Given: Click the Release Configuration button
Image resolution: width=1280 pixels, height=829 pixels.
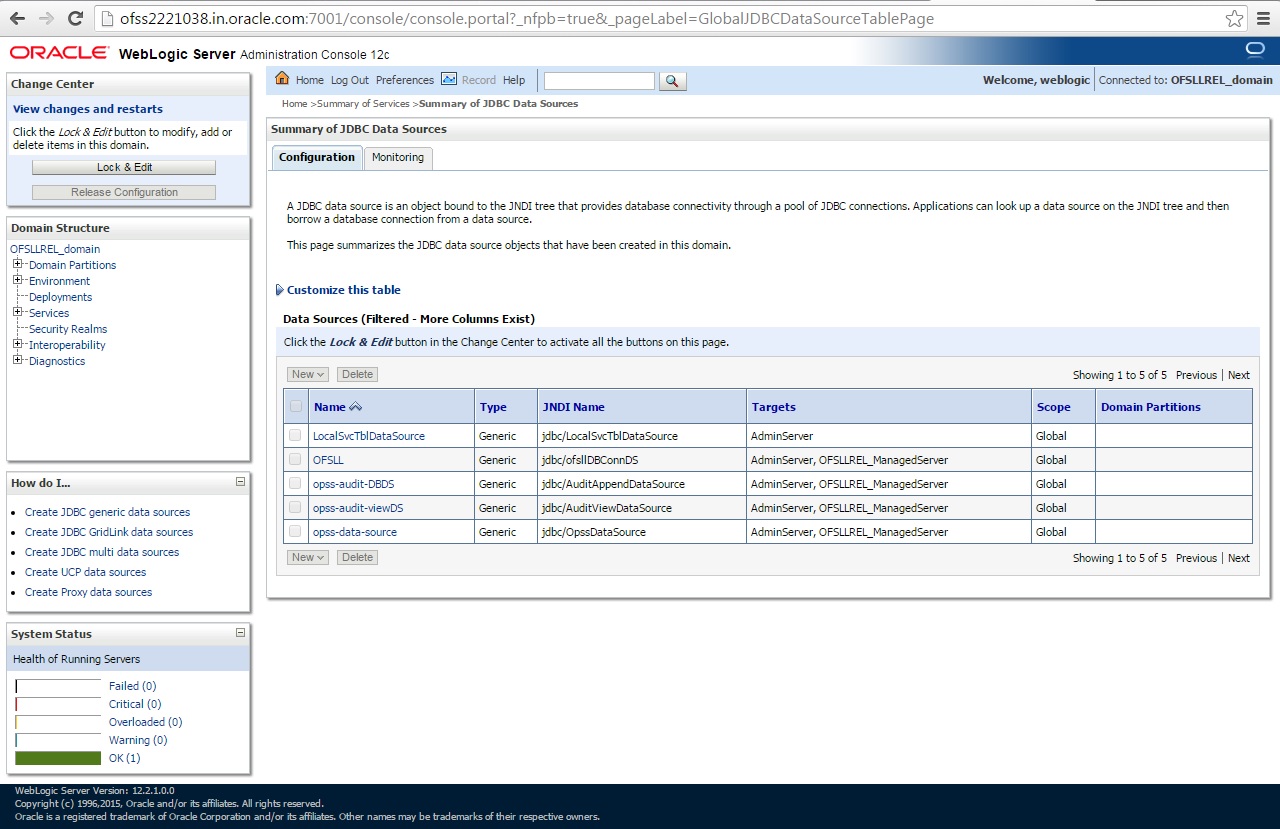Looking at the screenshot, I should coord(124,192).
